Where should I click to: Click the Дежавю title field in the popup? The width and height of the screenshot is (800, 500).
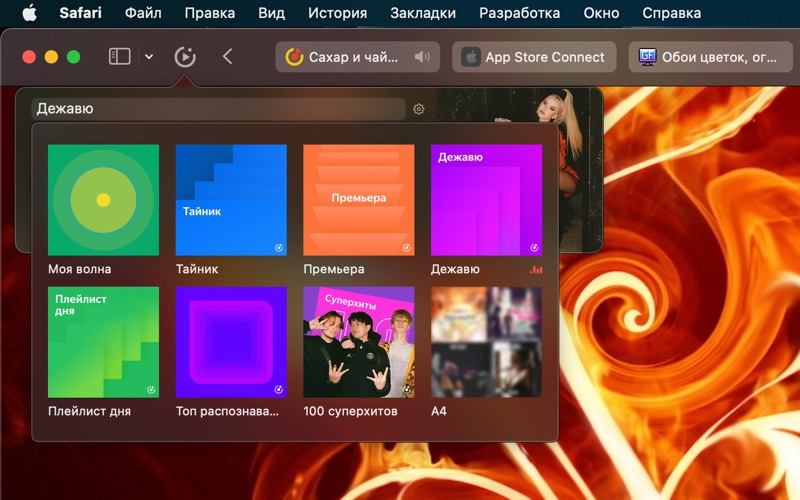pos(218,109)
